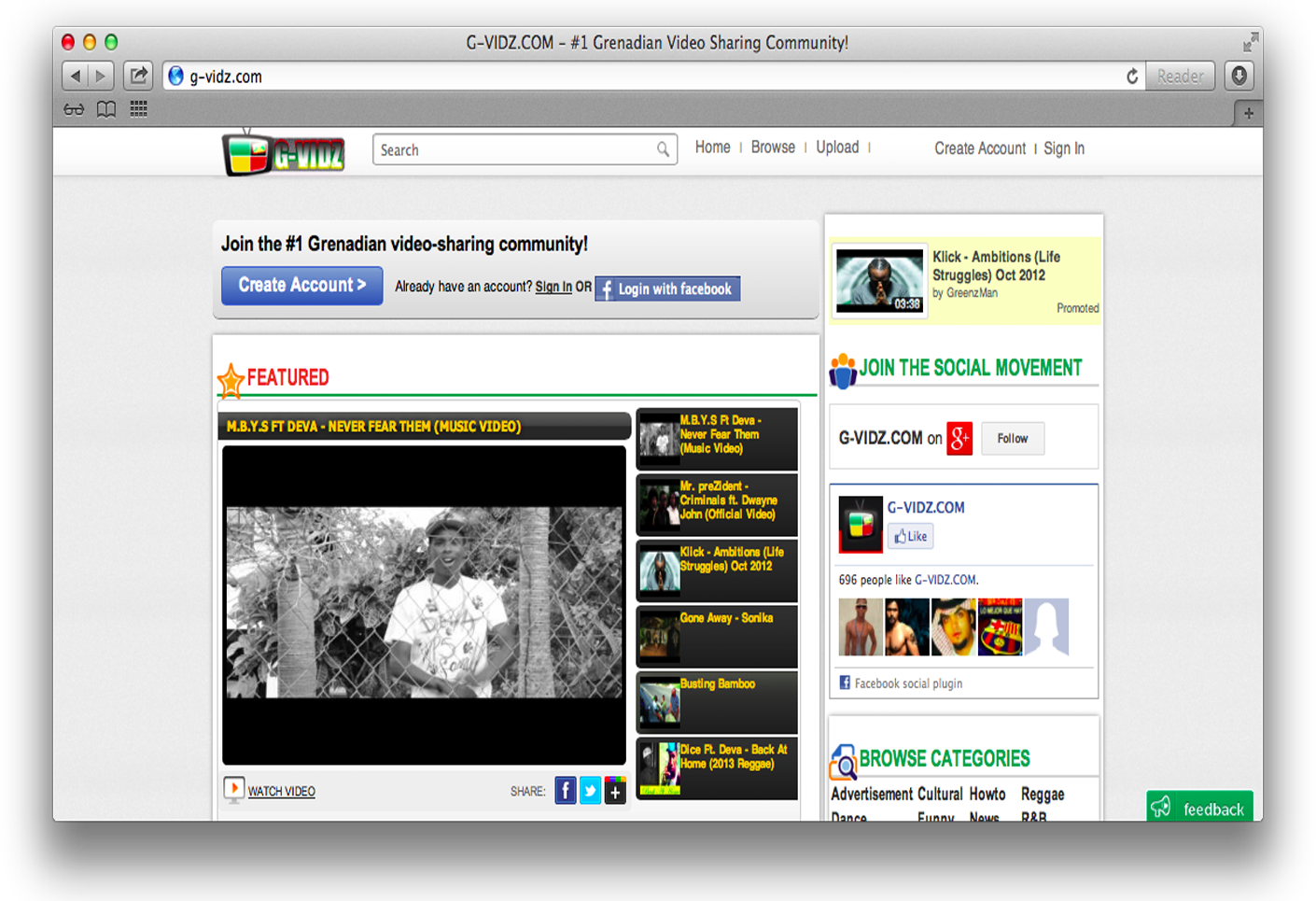
Task: Select the Reggae category link
Action: [1043, 794]
